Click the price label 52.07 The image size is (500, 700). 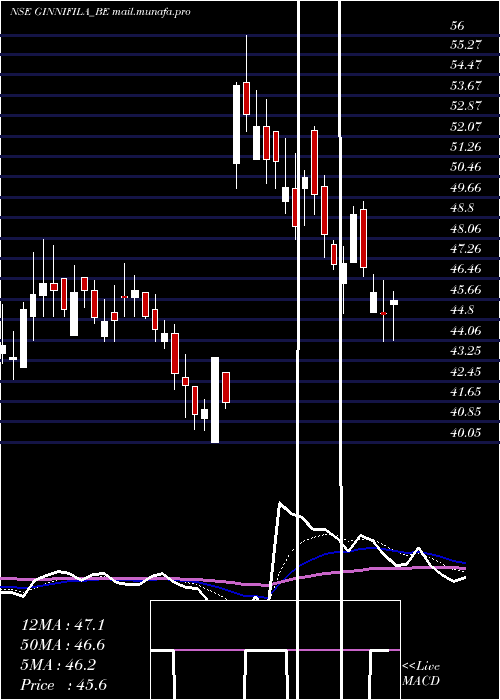(466, 127)
